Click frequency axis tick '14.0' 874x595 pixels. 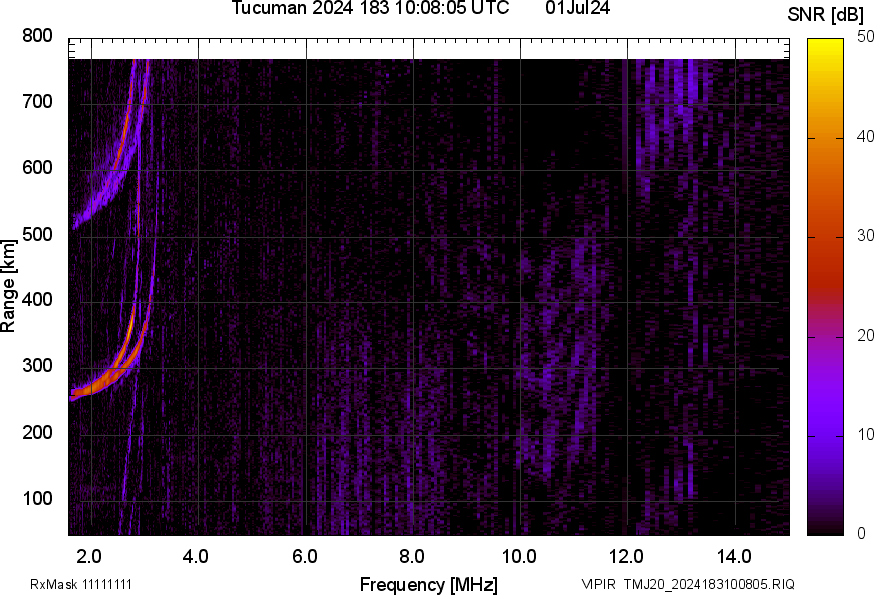[734, 556]
